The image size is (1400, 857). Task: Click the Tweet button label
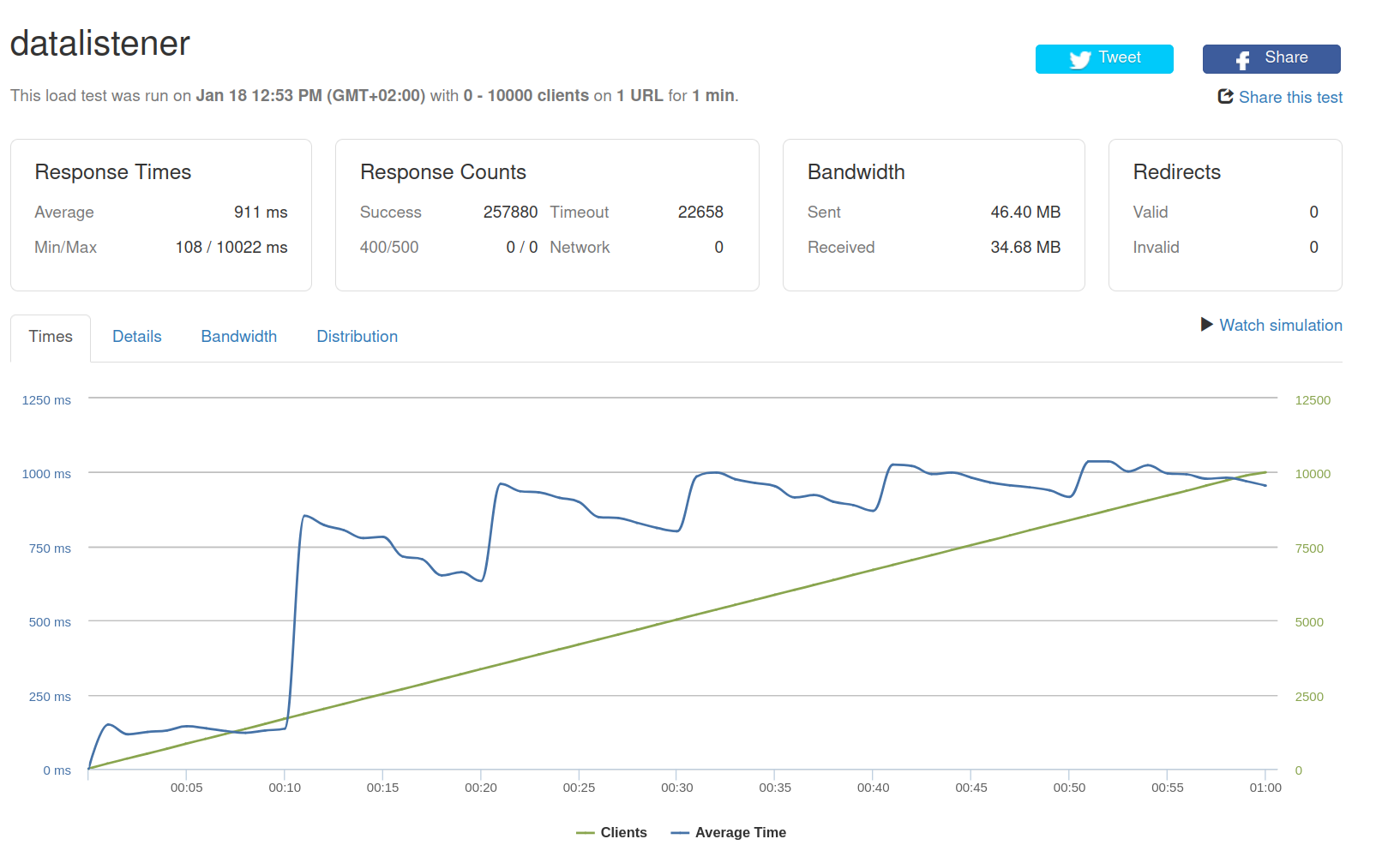click(1120, 57)
